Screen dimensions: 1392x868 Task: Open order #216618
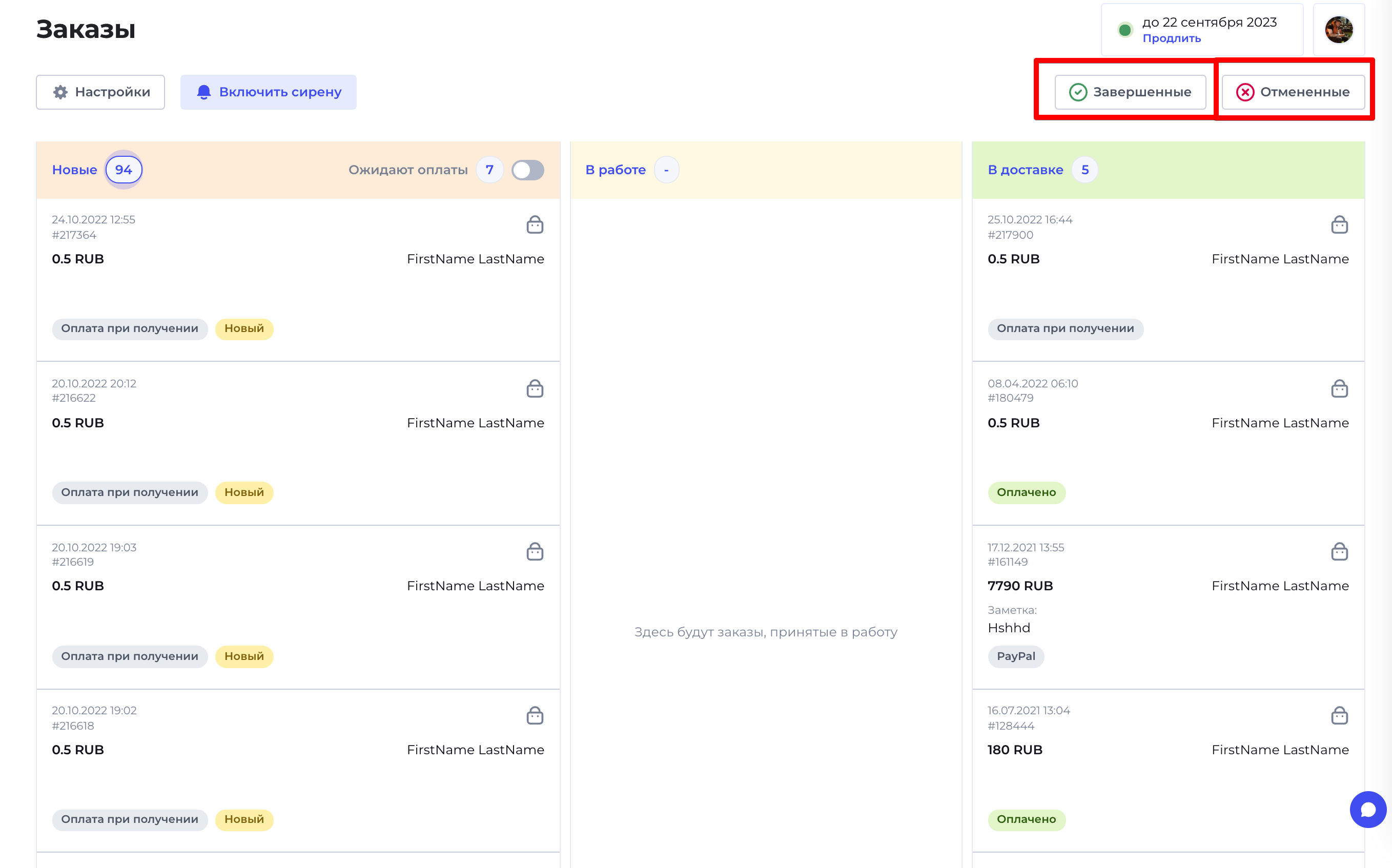(x=298, y=771)
